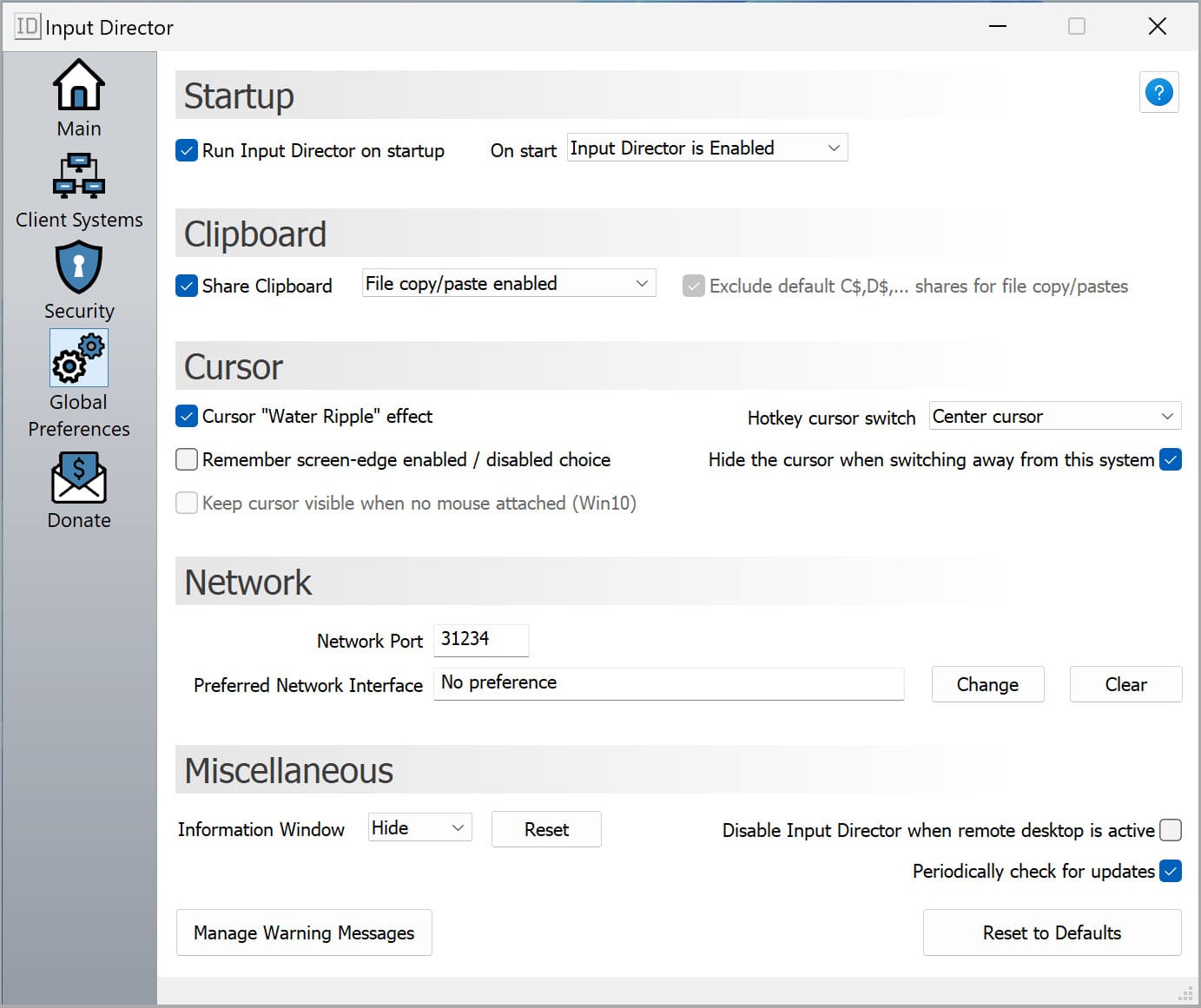Check Keep cursor visible when no mouse attached

(187, 503)
